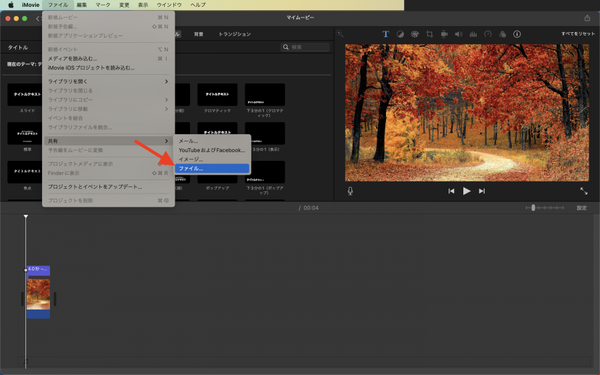This screenshot has width=600, height=375.
Task: Play the preview video
Action: (x=466, y=191)
